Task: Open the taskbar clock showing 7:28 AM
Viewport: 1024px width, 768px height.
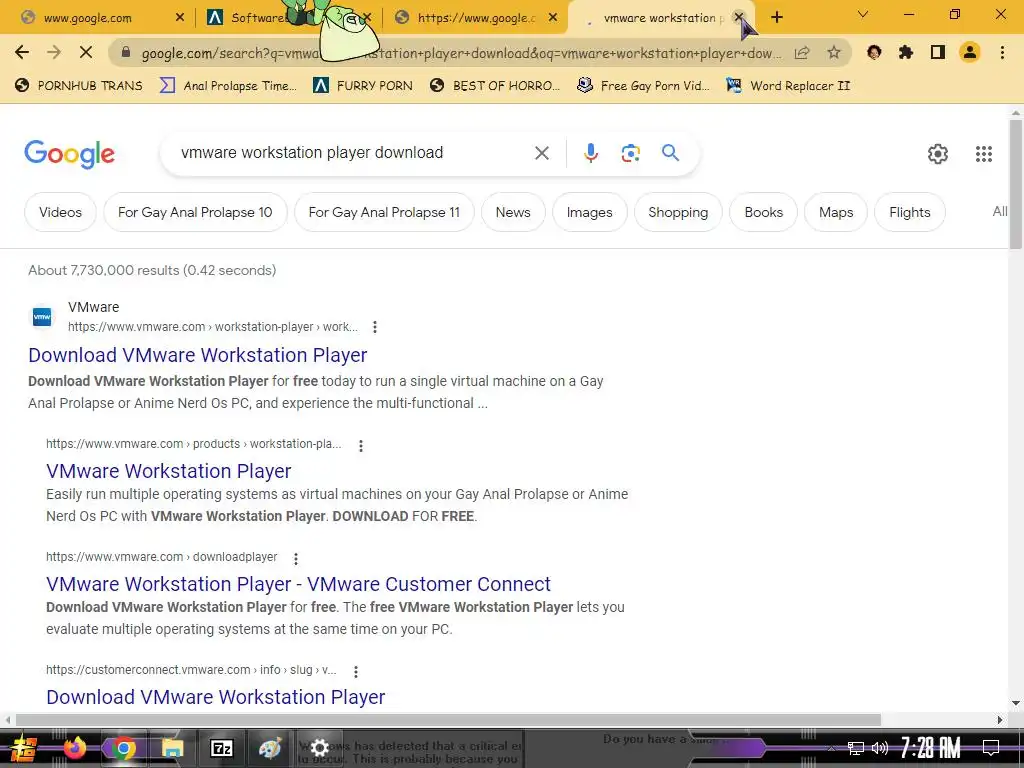Action: pos(931,748)
